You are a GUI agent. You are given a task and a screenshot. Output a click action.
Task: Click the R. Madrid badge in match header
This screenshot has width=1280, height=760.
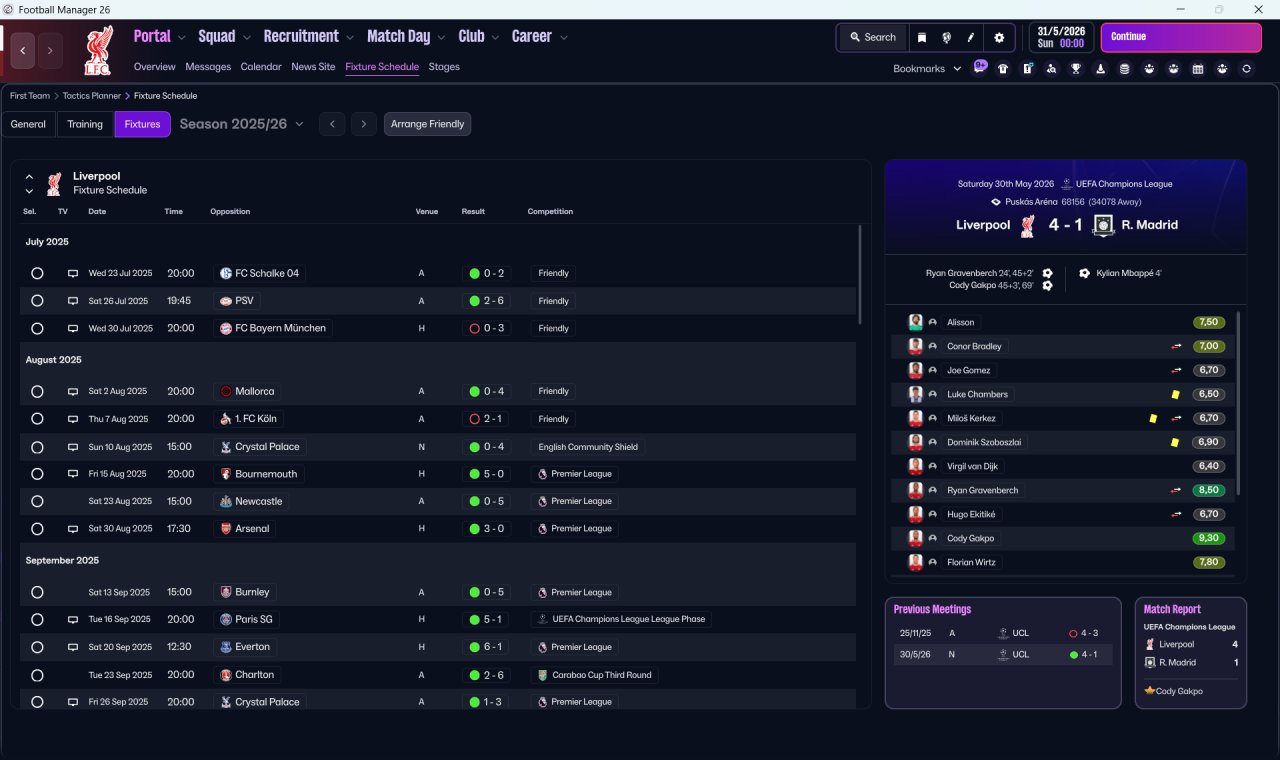tap(1103, 225)
